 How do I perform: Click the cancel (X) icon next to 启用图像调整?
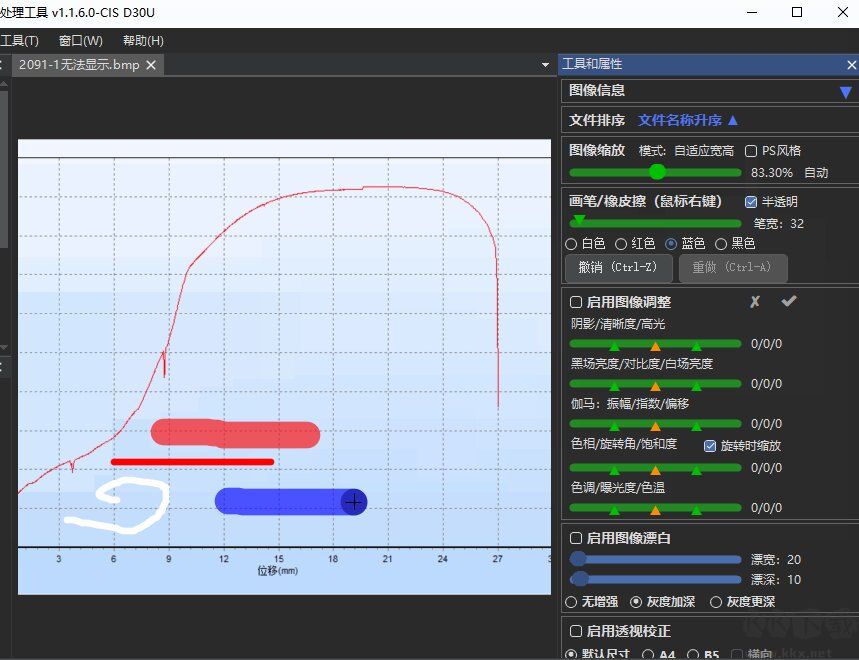click(x=755, y=302)
